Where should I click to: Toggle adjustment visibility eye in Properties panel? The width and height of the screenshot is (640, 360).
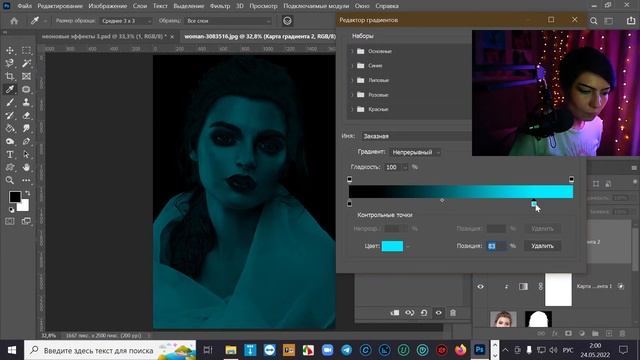pyautogui.click(x=438, y=313)
